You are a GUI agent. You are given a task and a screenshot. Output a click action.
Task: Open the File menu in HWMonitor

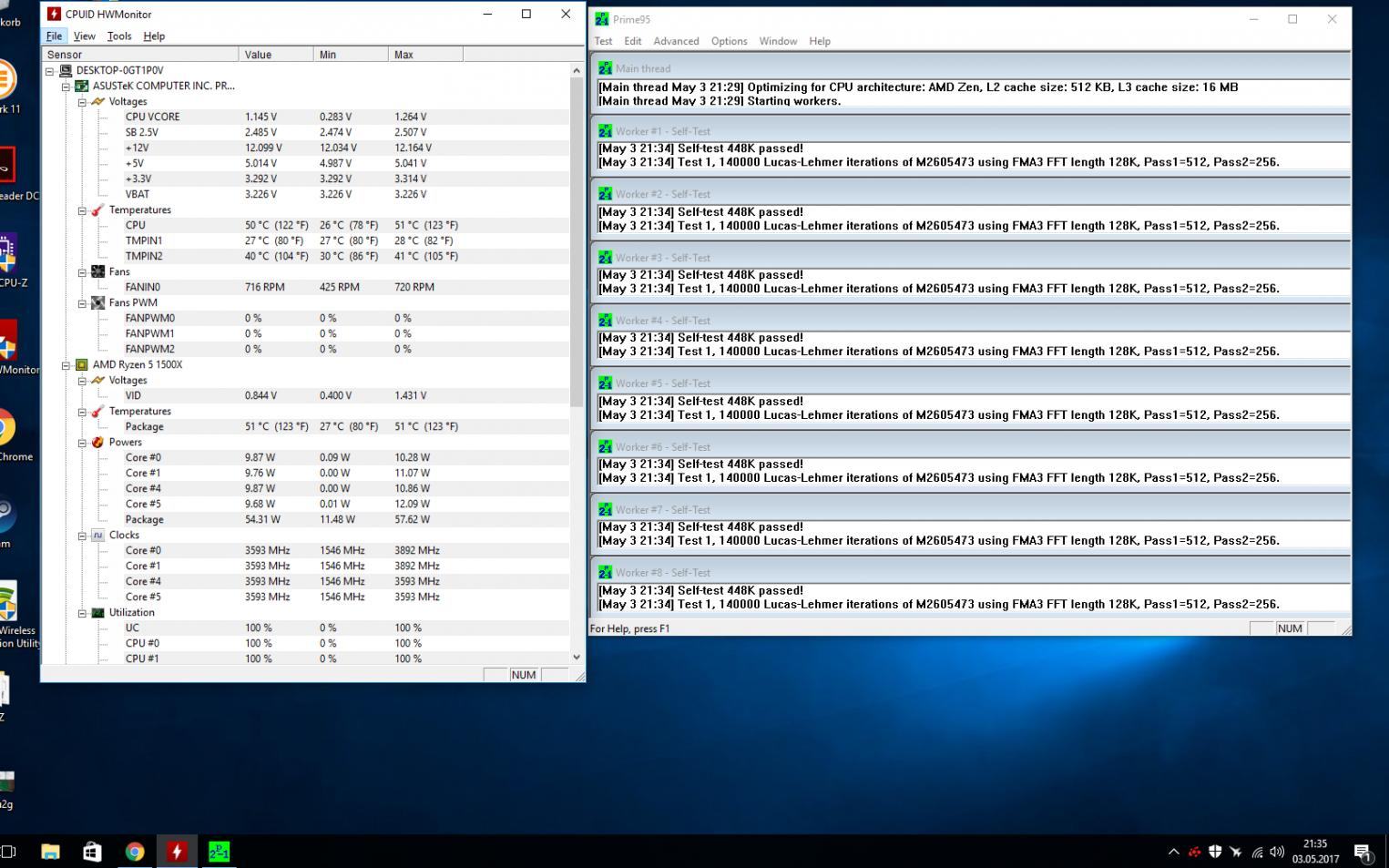click(54, 36)
